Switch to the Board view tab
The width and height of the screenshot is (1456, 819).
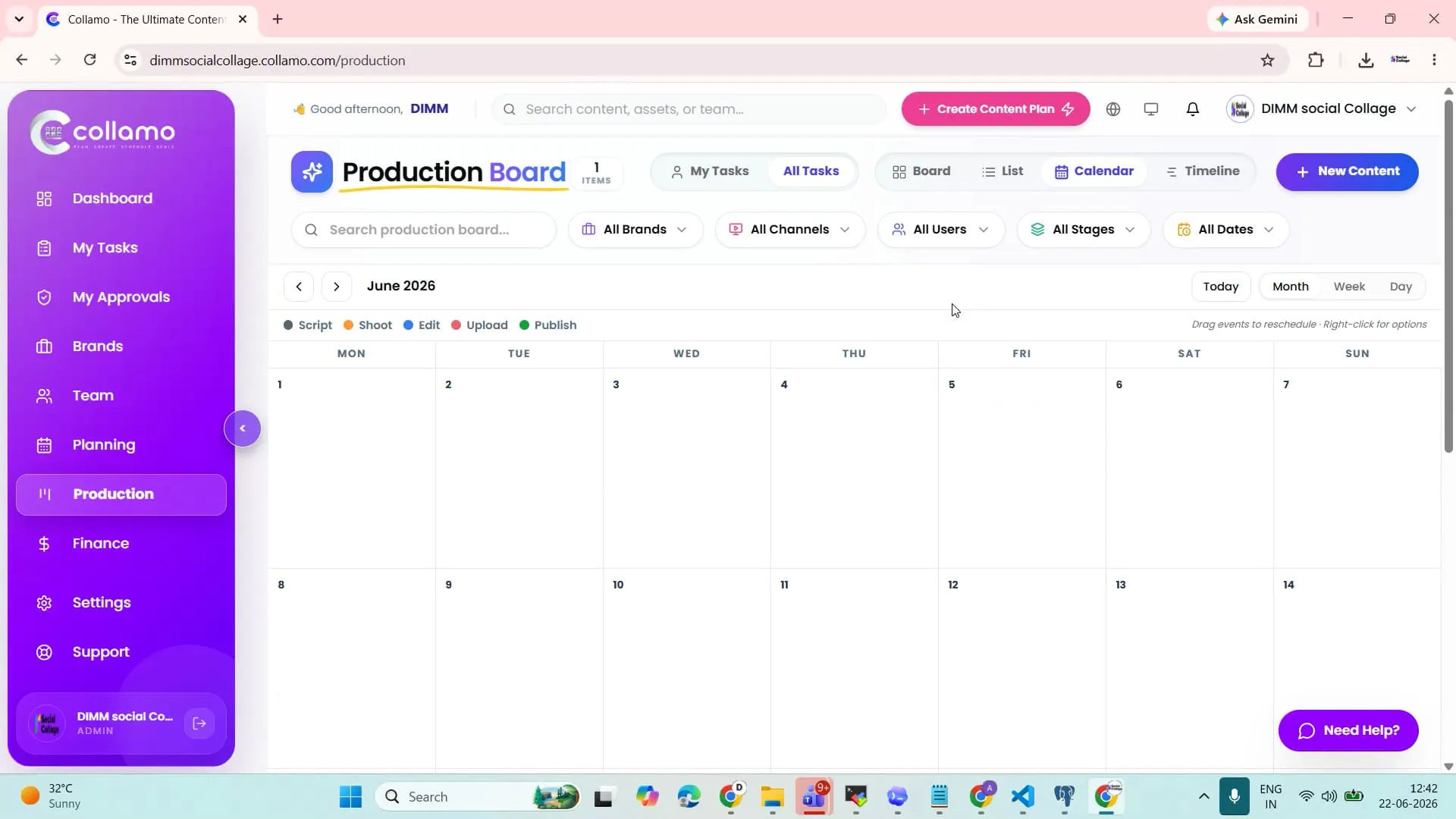[921, 171]
